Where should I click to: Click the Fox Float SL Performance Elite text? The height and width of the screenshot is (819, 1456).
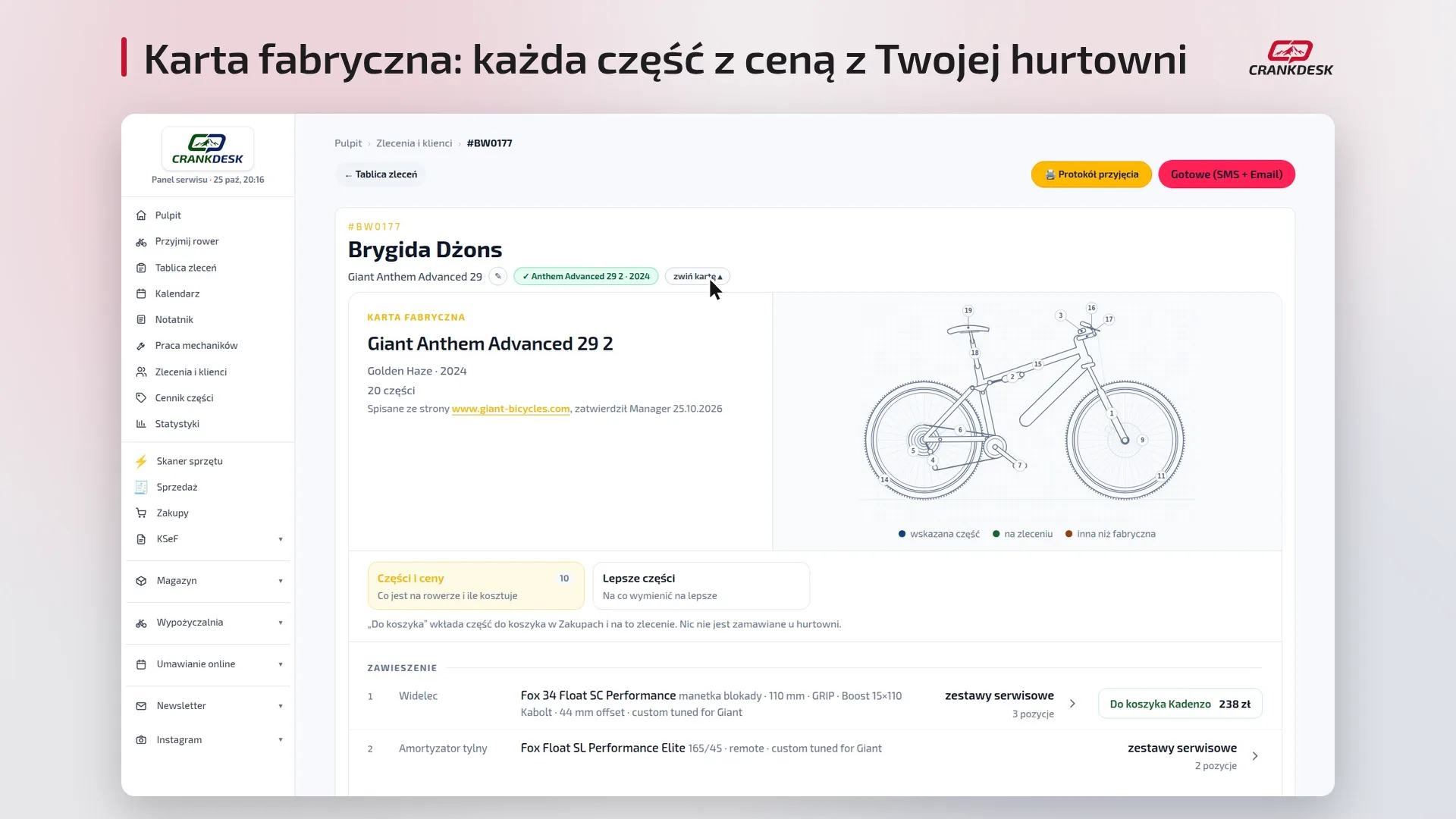point(602,748)
